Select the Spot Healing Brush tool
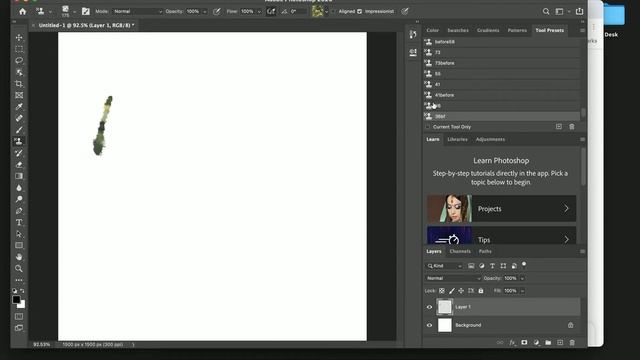The height and width of the screenshot is (360, 640). [x=19, y=118]
